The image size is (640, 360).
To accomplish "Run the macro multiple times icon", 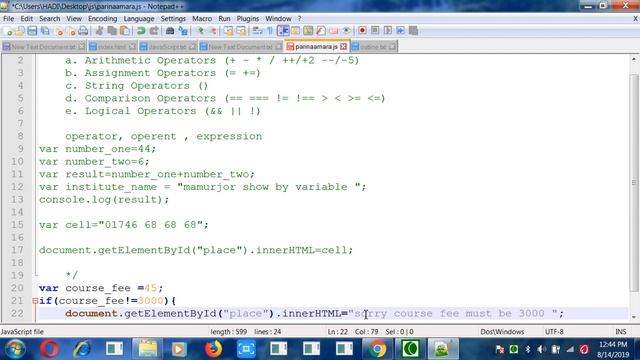I will (x=400, y=31).
